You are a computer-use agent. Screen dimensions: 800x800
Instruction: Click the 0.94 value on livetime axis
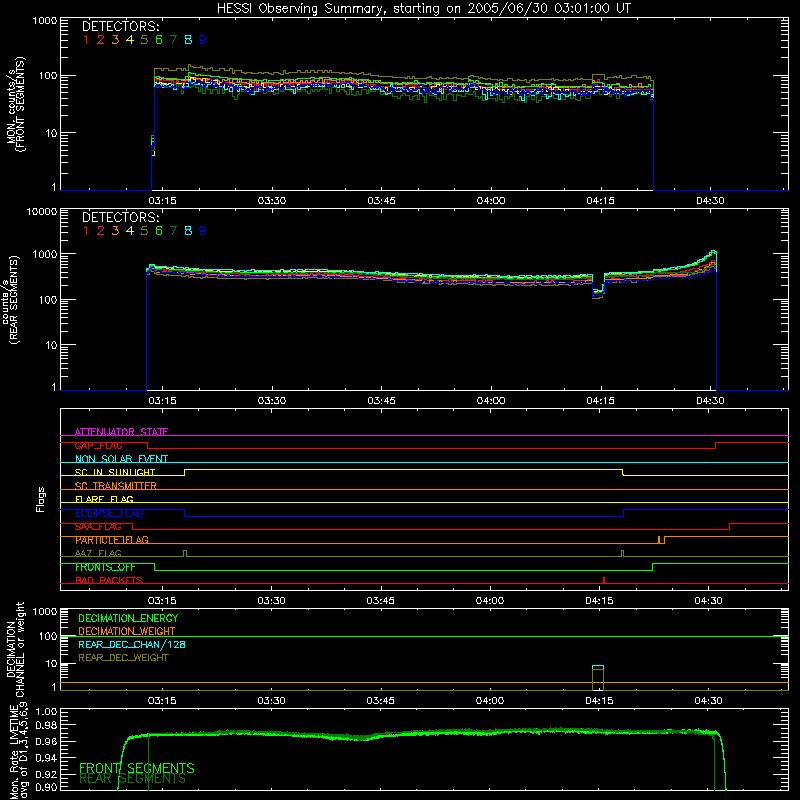click(x=46, y=757)
